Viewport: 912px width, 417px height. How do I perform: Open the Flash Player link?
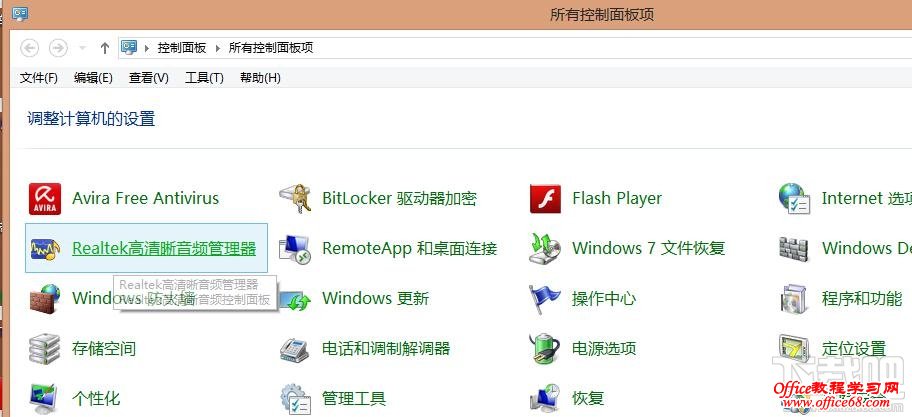click(x=617, y=198)
